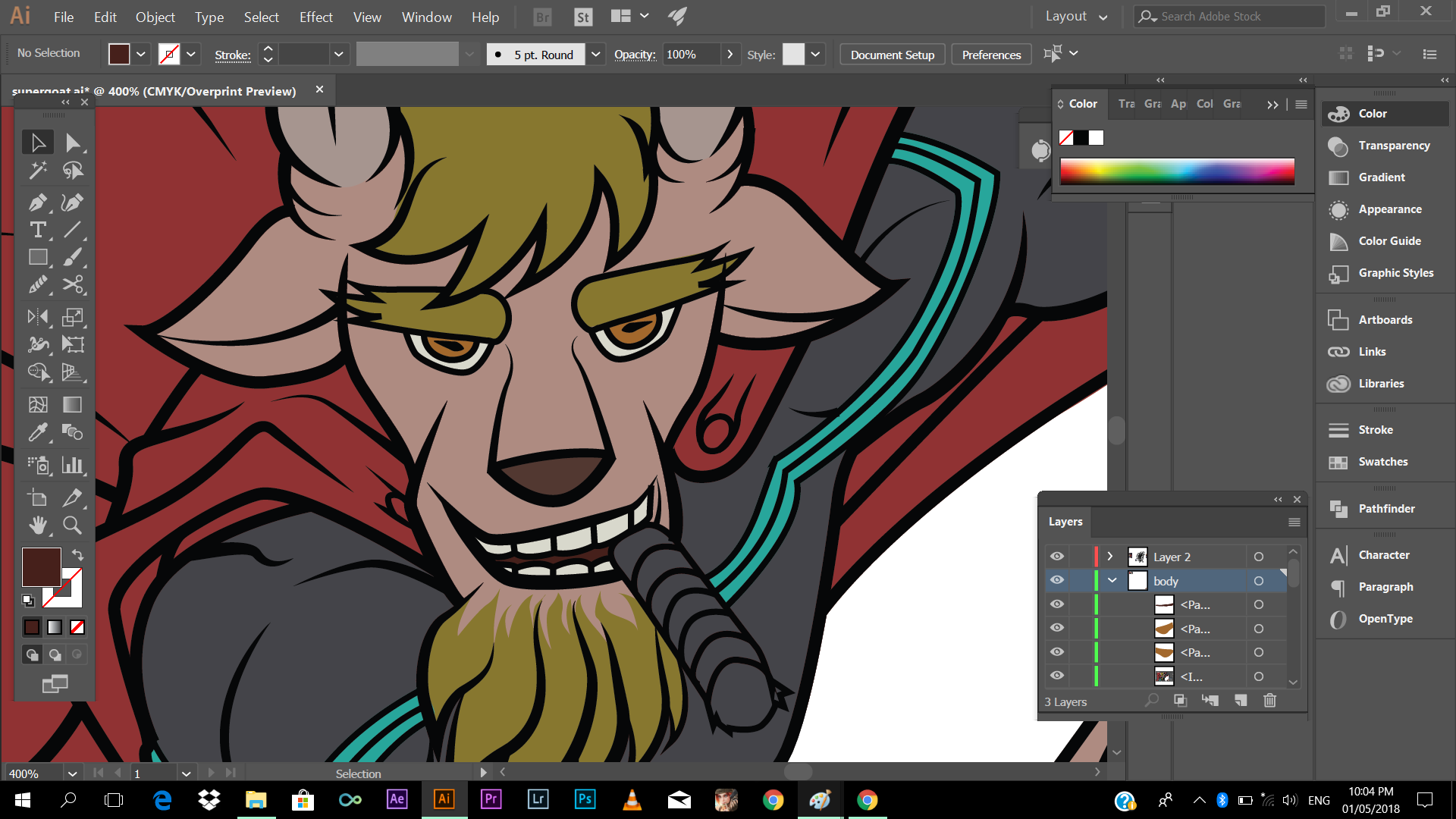Swap fill and stroke colors
This screenshot has height=819, width=1456.
point(77,555)
